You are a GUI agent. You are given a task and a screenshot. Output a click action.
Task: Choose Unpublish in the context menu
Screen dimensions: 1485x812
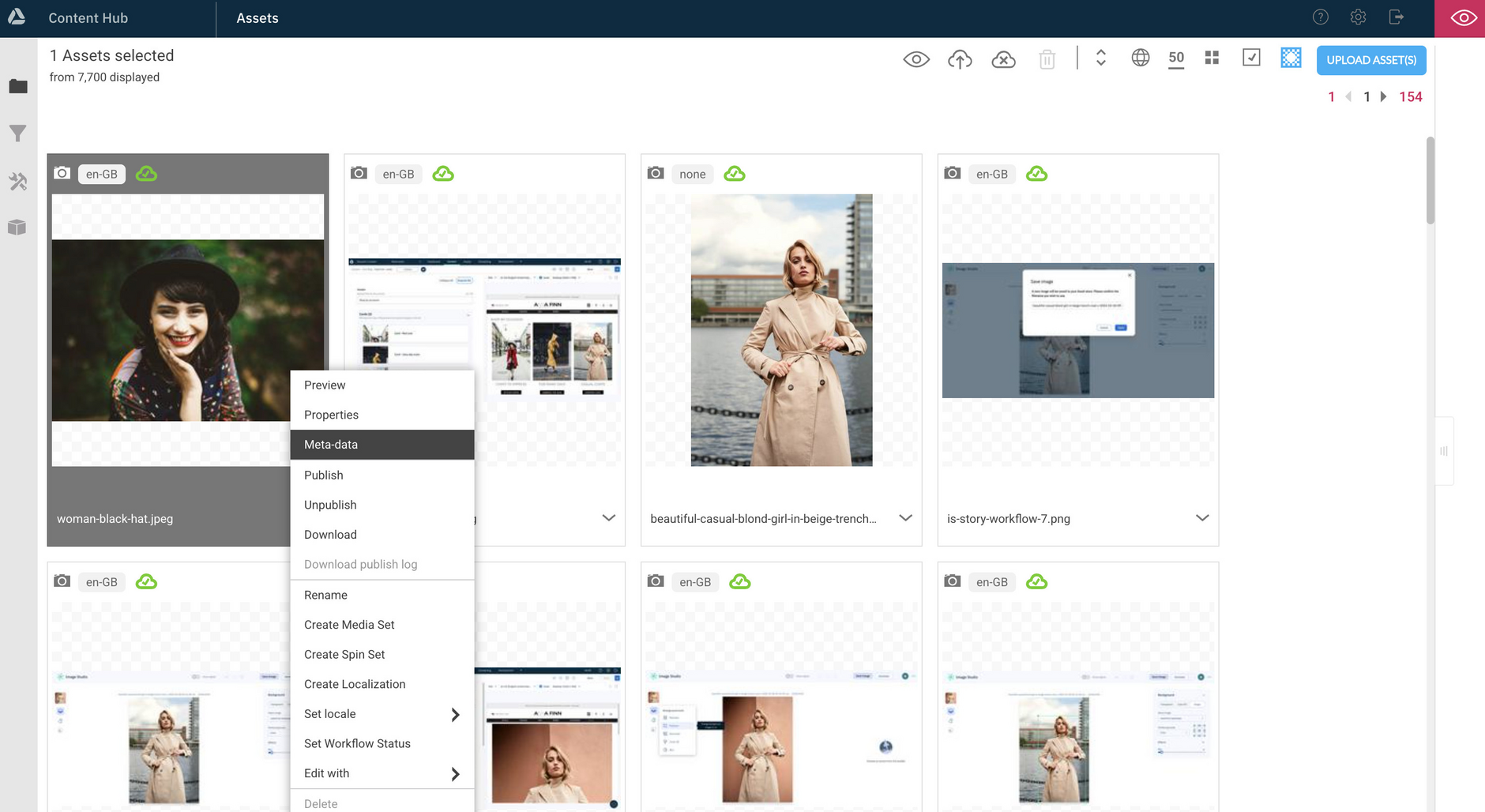pos(382,505)
